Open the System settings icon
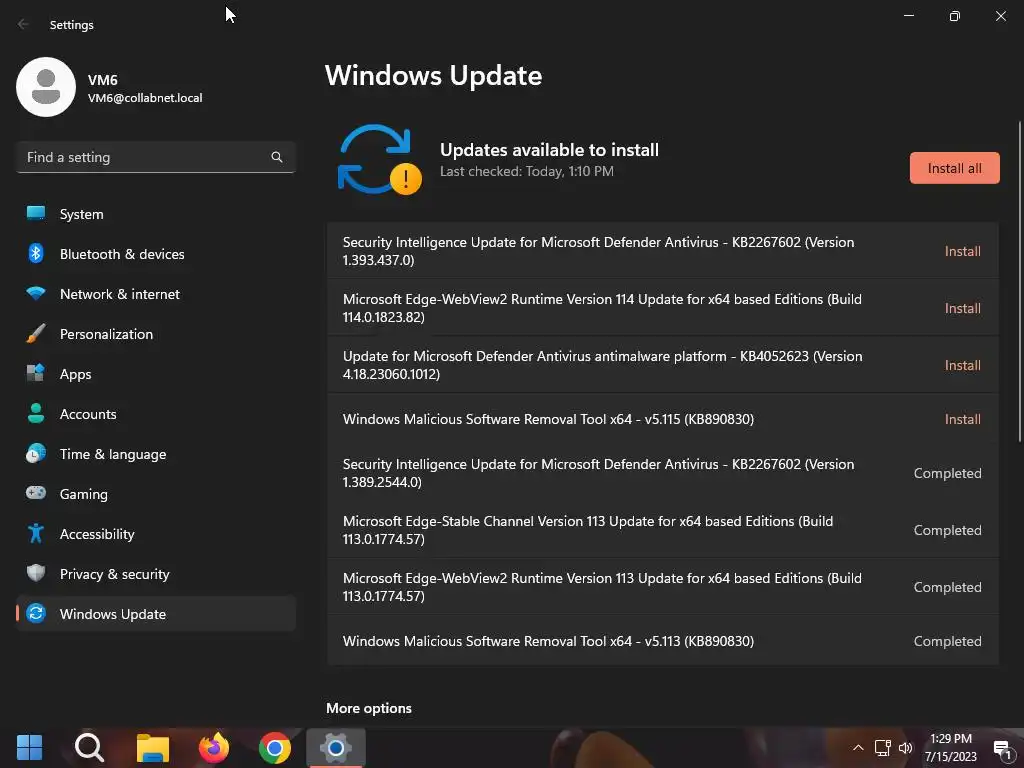This screenshot has width=1024, height=768. click(36, 214)
